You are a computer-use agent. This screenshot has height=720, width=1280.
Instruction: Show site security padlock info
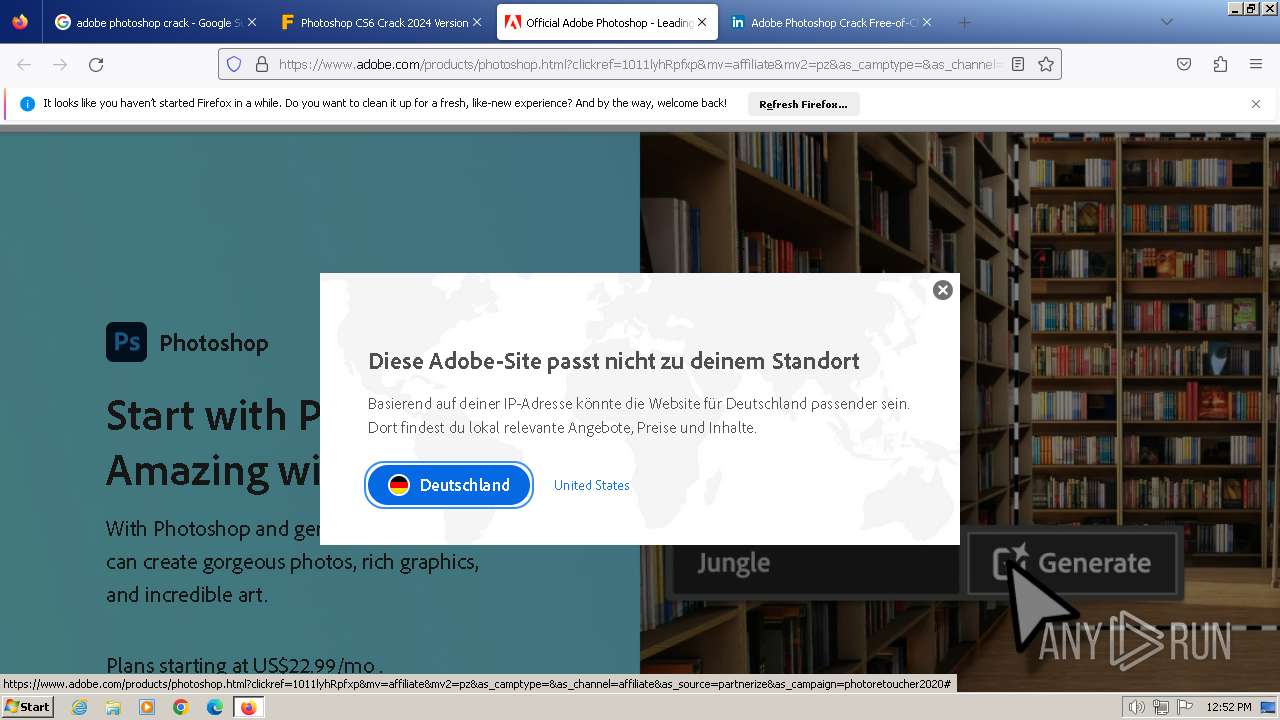262,64
